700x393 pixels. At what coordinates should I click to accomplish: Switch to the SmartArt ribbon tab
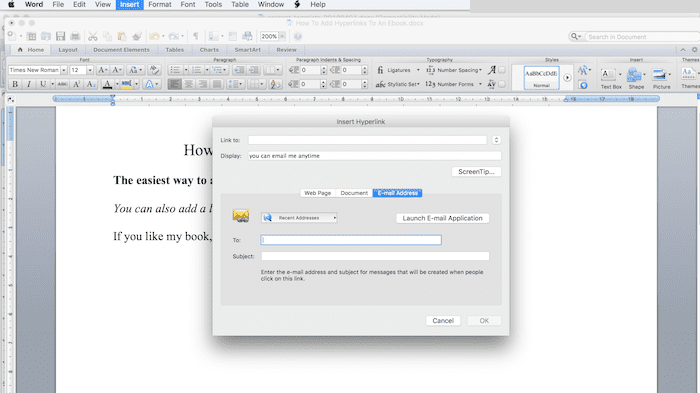248,50
